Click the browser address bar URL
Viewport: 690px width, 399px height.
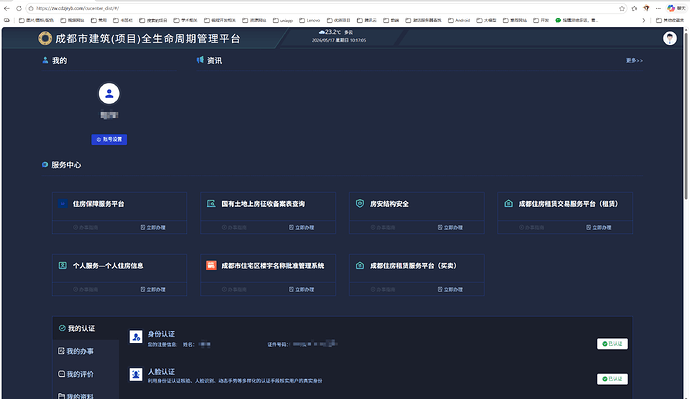[x=77, y=8]
